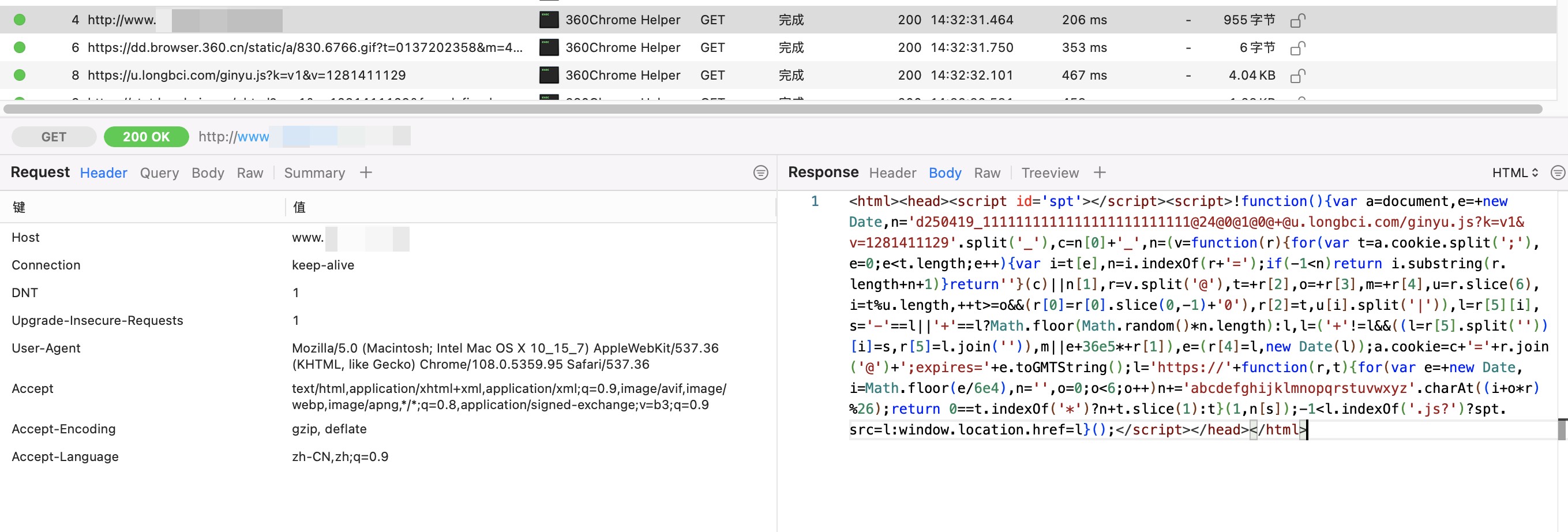Add new Request tab with plus icon
This screenshot has width=1568, height=532.
366,173
